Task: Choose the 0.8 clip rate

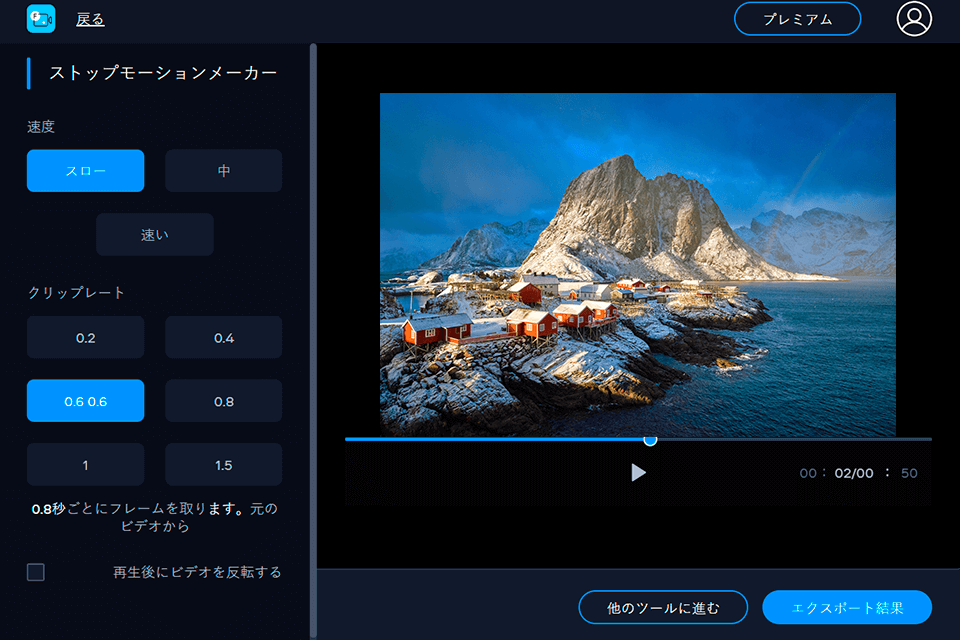Action: (223, 400)
